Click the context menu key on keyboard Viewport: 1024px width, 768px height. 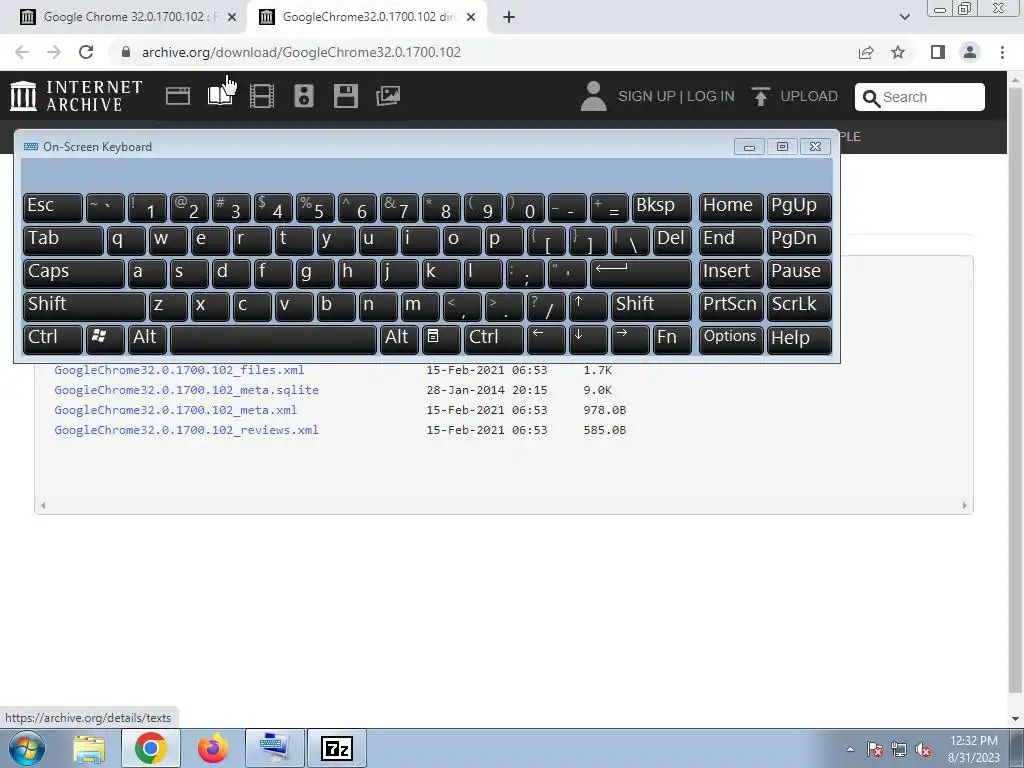click(x=441, y=338)
